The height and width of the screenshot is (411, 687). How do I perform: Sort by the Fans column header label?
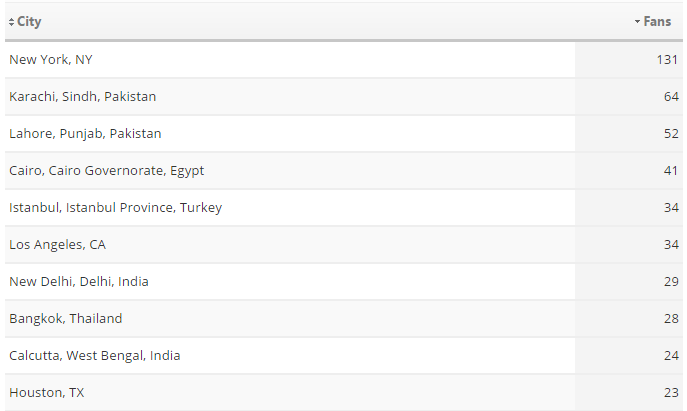657,22
